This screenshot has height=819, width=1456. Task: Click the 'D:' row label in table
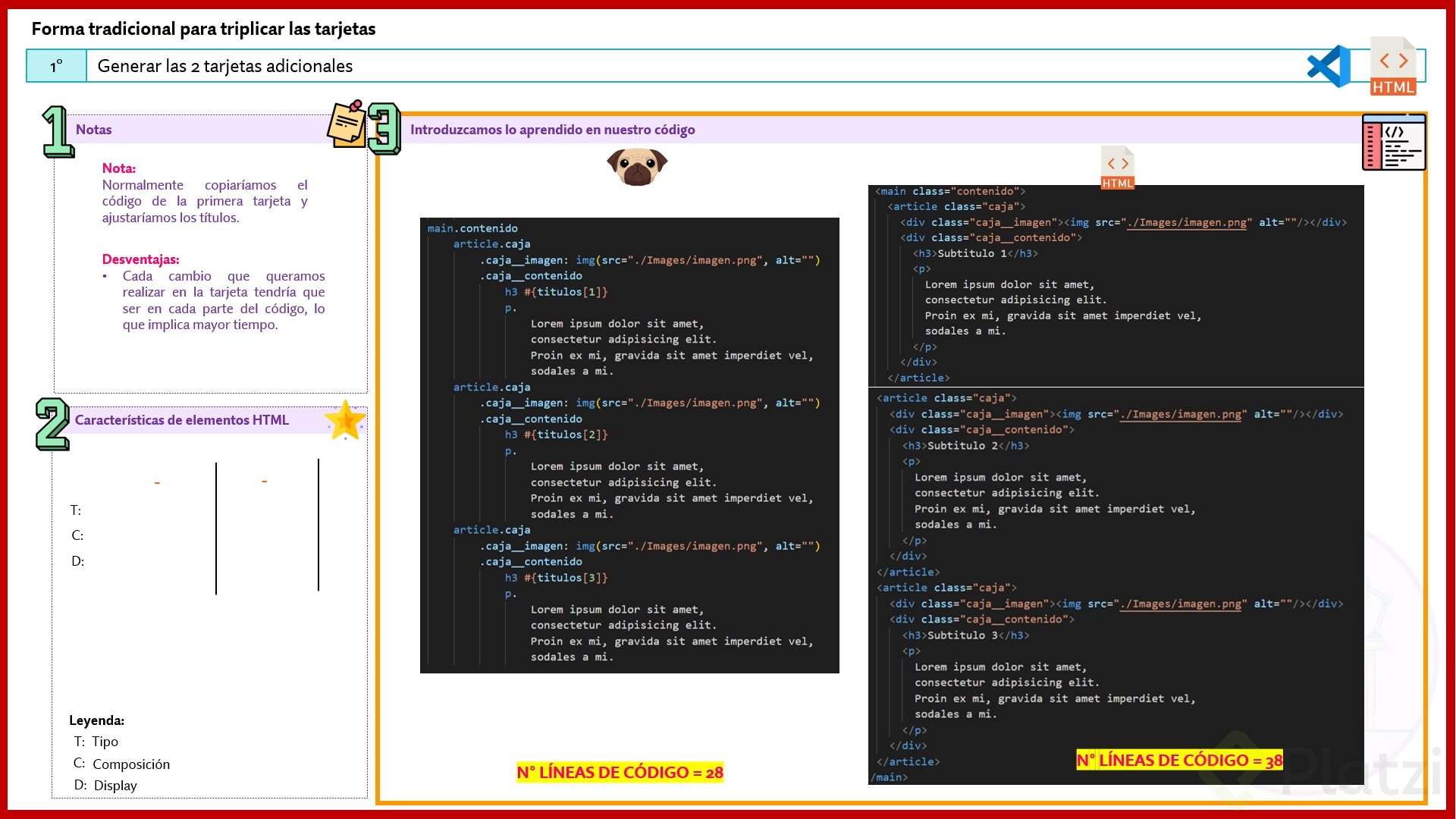tap(77, 561)
